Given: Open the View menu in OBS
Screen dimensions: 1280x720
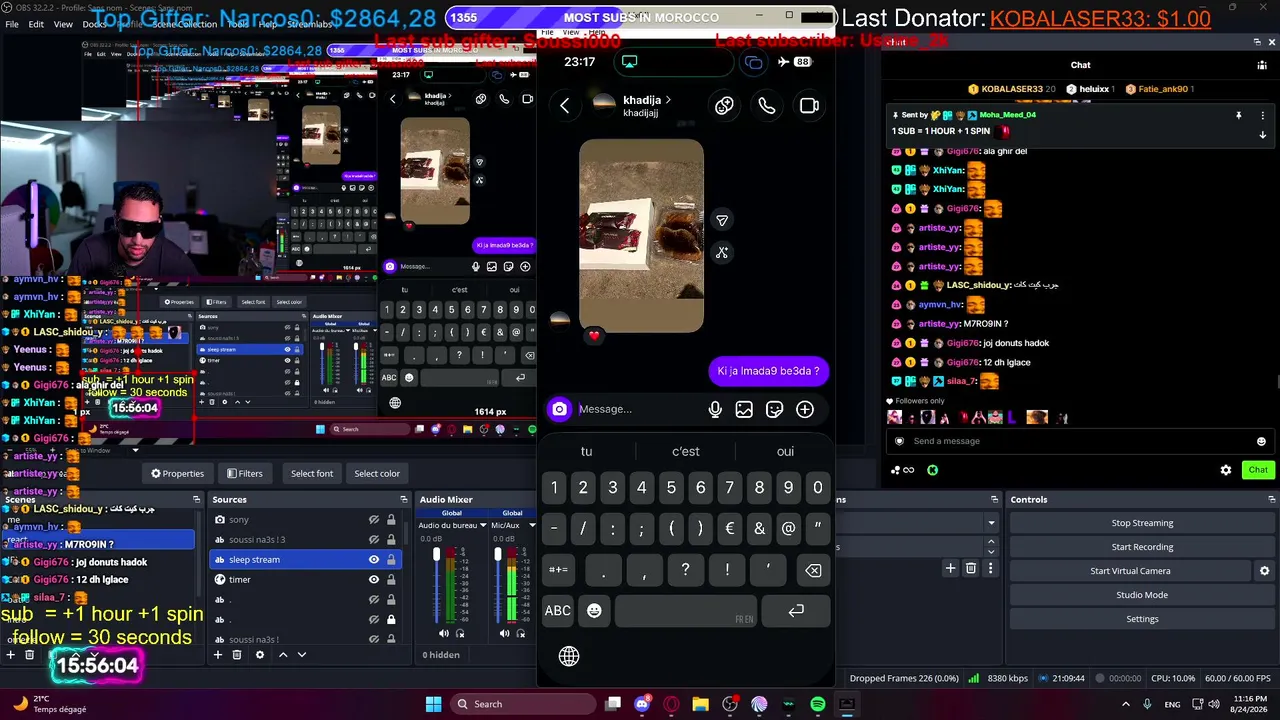Looking at the screenshot, I should (63, 24).
